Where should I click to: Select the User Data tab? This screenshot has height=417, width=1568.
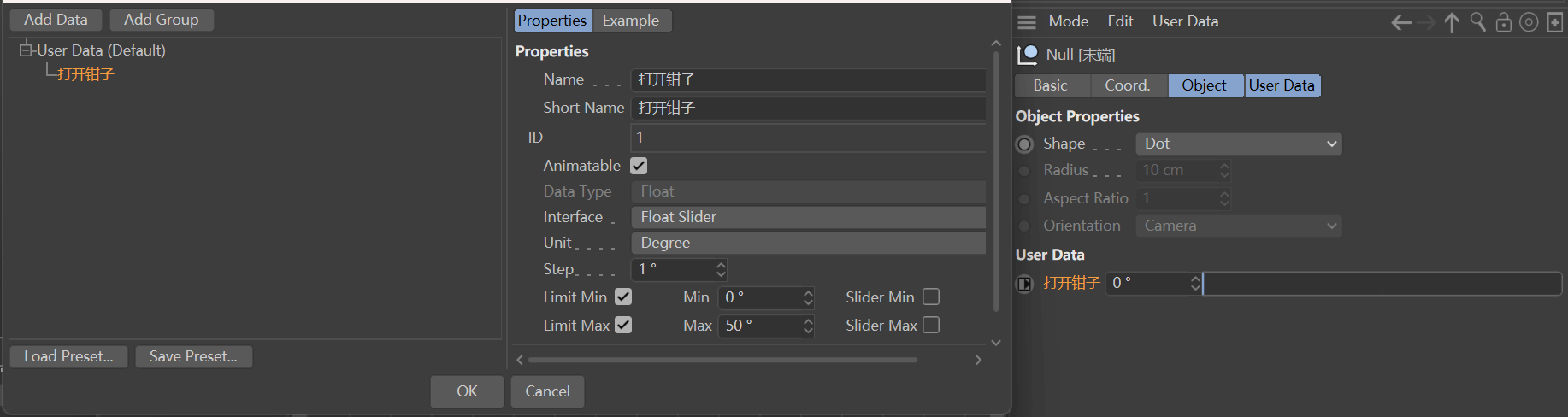click(1282, 85)
